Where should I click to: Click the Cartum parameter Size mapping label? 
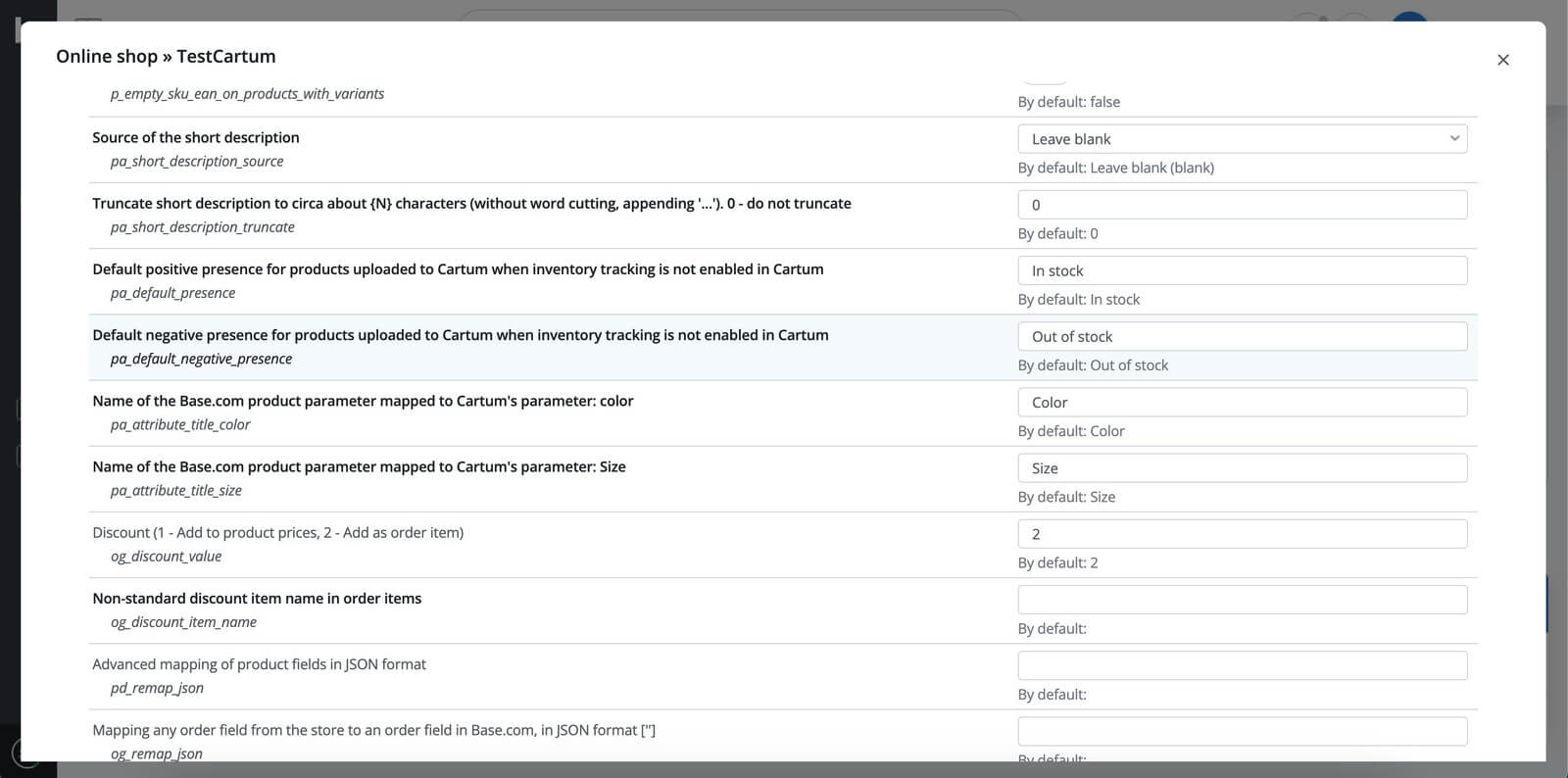pyautogui.click(x=359, y=465)
